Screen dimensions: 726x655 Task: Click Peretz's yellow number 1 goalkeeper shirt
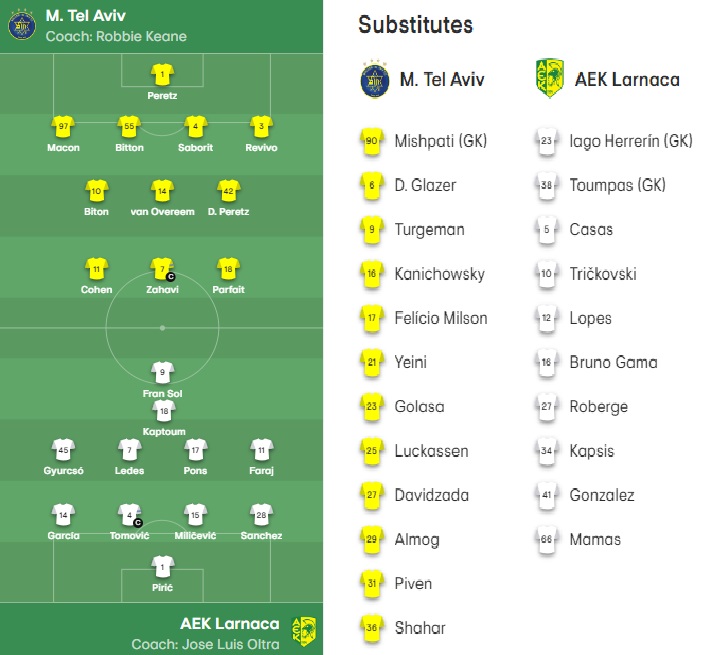pos(162,75)
